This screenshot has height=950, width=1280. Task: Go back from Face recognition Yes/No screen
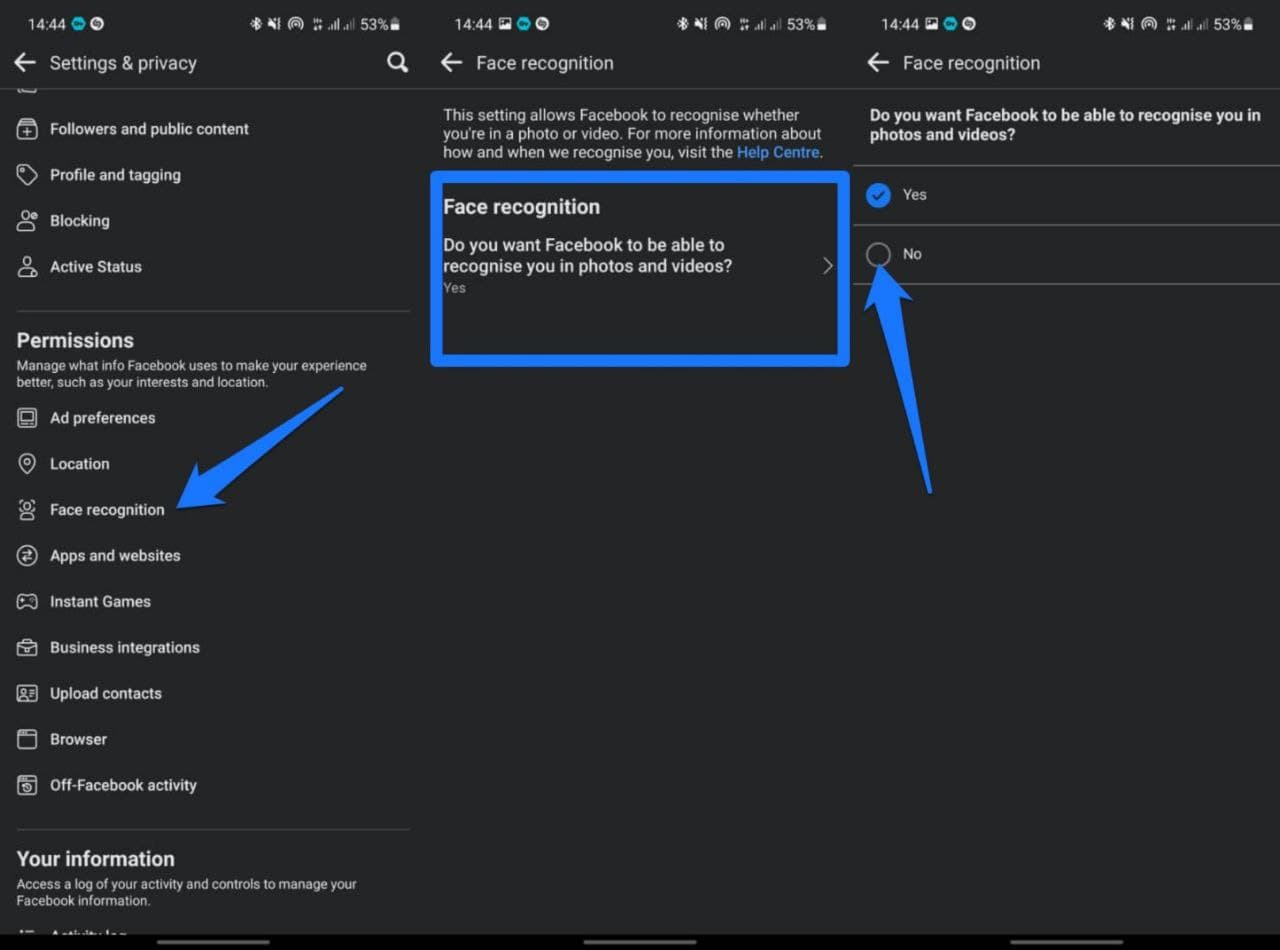click(x=878, y=63)
